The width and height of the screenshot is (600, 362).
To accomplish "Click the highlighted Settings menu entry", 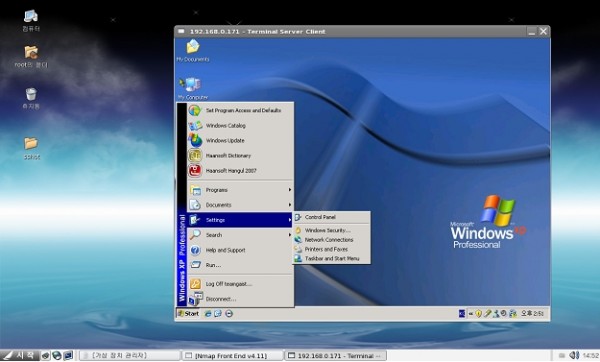I will (x=240, y=220).
